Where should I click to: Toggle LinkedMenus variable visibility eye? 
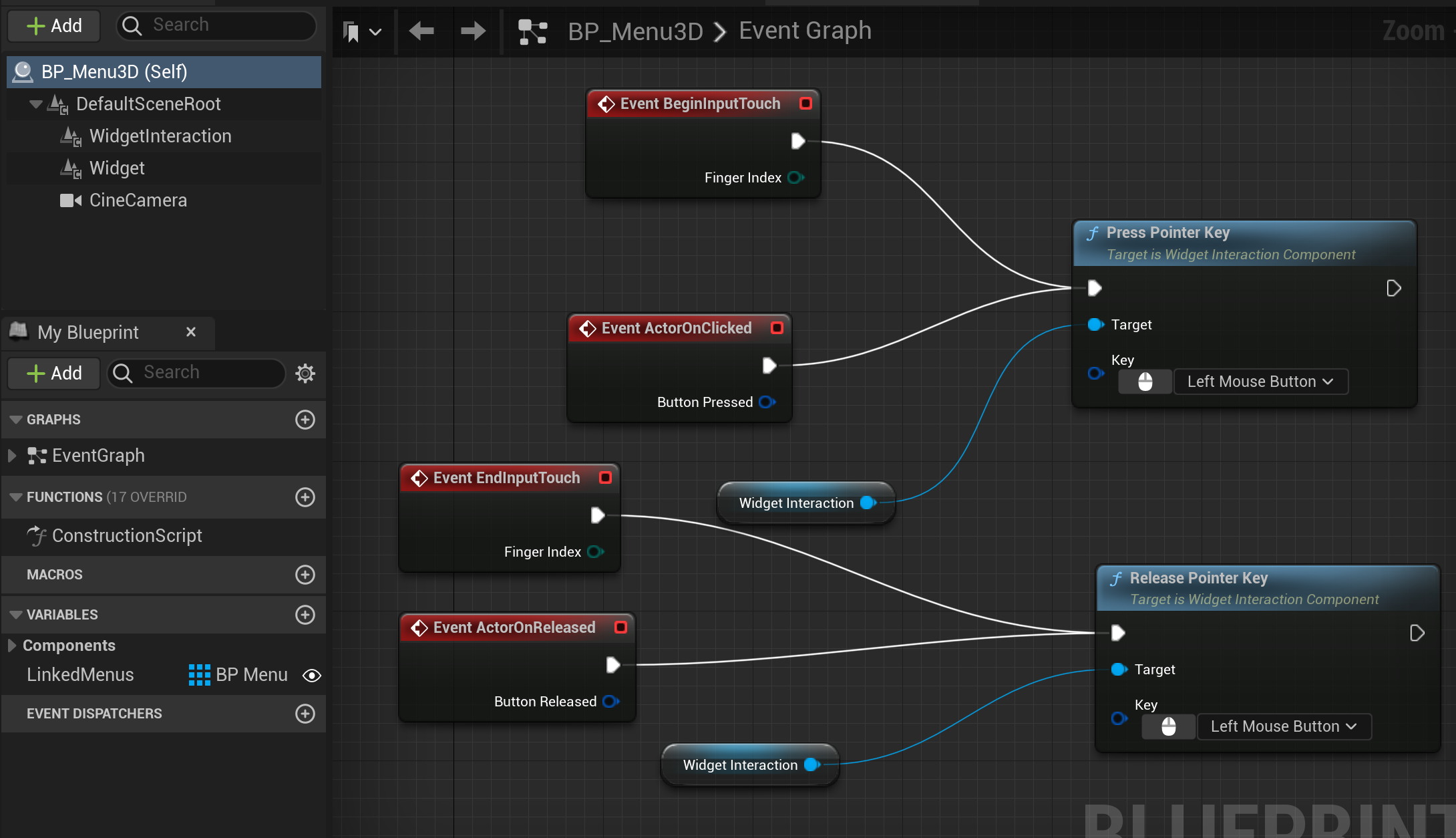click(x=312, y=676)
